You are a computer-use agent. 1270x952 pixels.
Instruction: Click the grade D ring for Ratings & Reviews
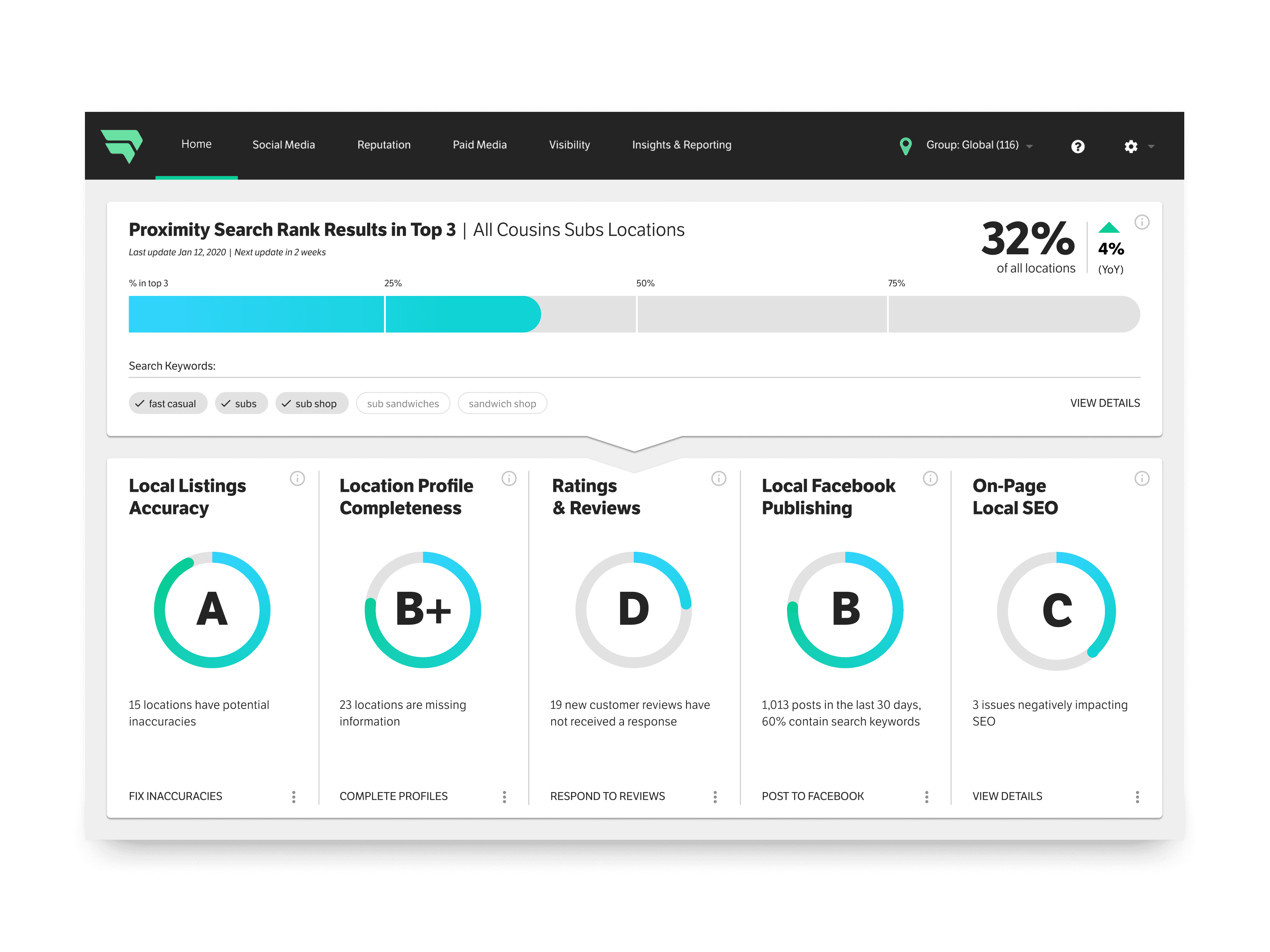(634, 609)
